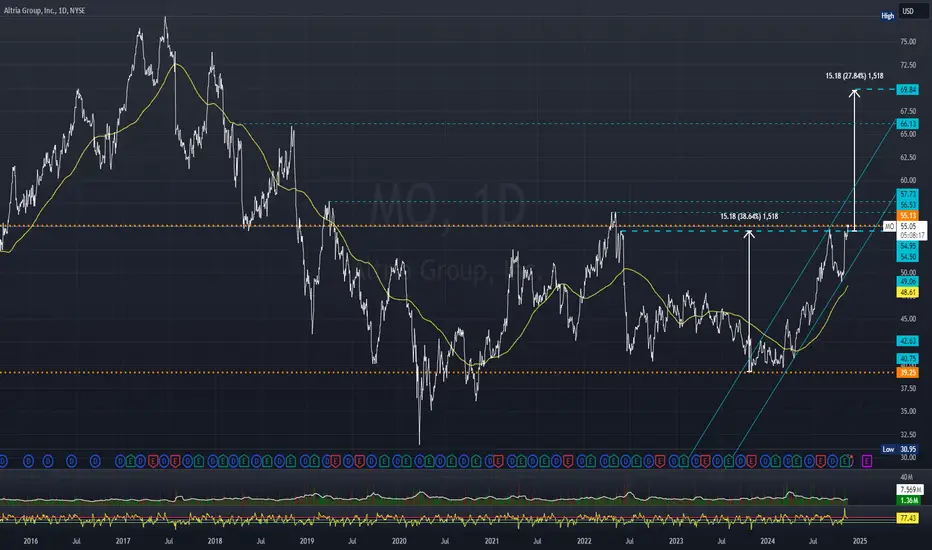Click the 05:08:17 bar countdown timer

pos(911,235)
